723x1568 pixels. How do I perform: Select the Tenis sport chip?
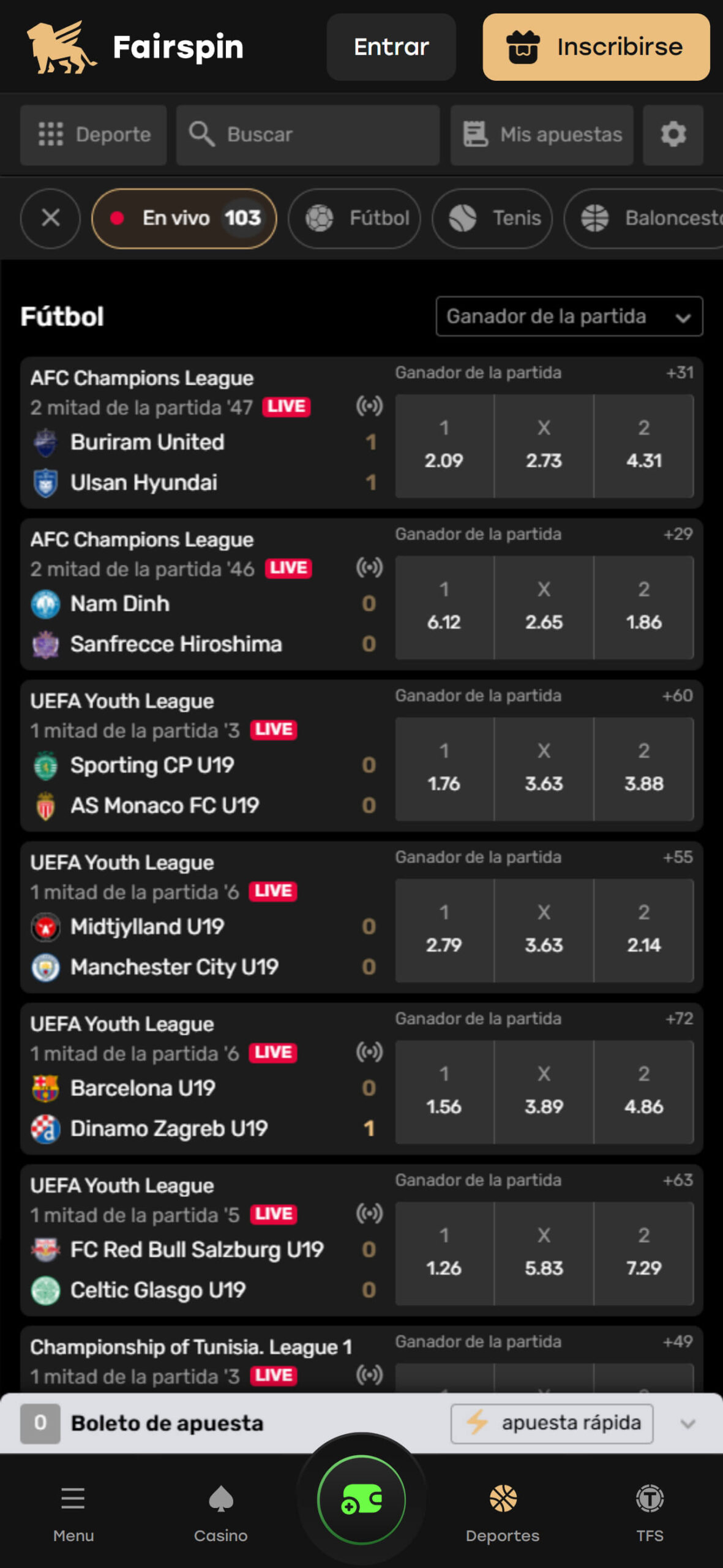coord(492,218)
